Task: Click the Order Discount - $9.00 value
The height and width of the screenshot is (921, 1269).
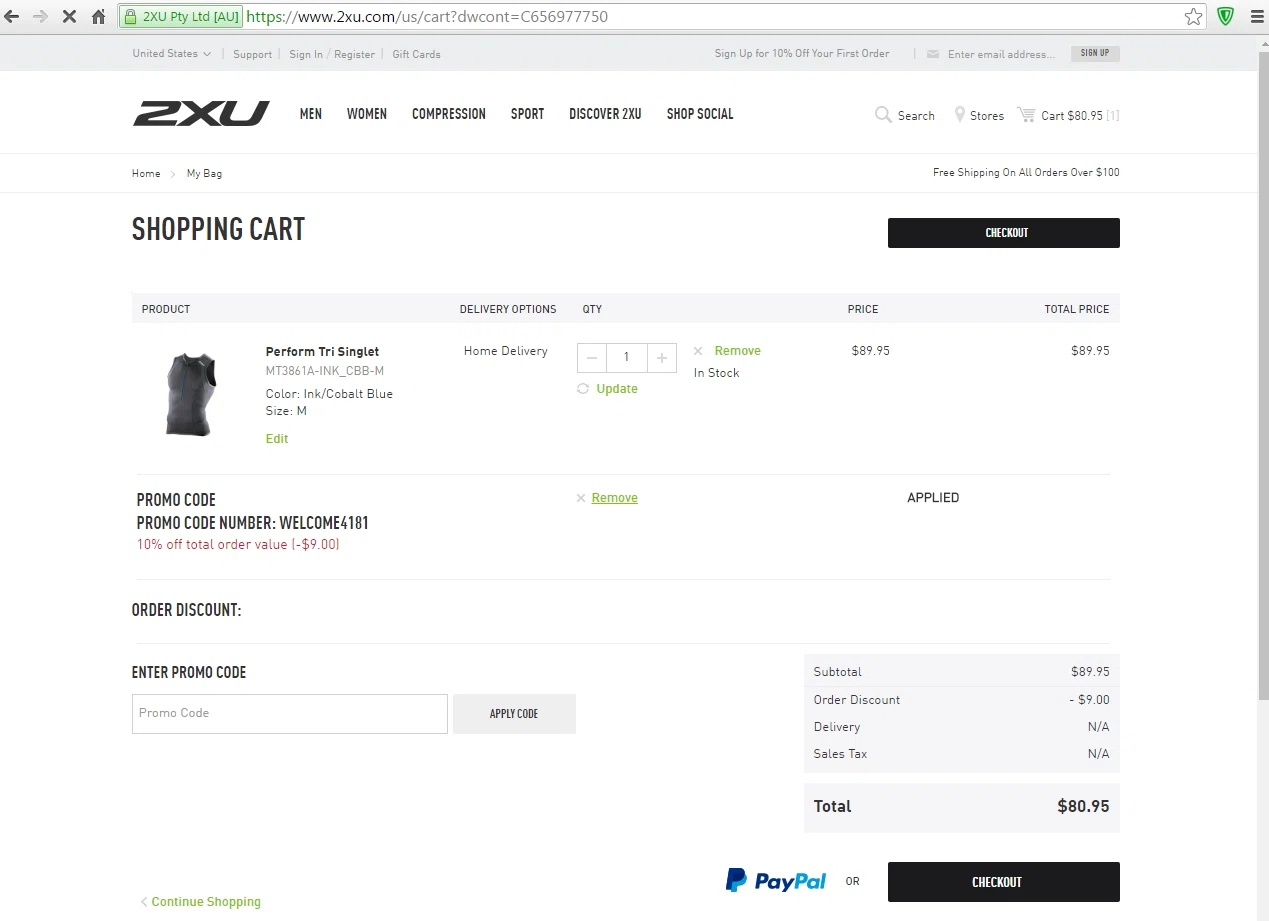Action: click(1089, 700)
